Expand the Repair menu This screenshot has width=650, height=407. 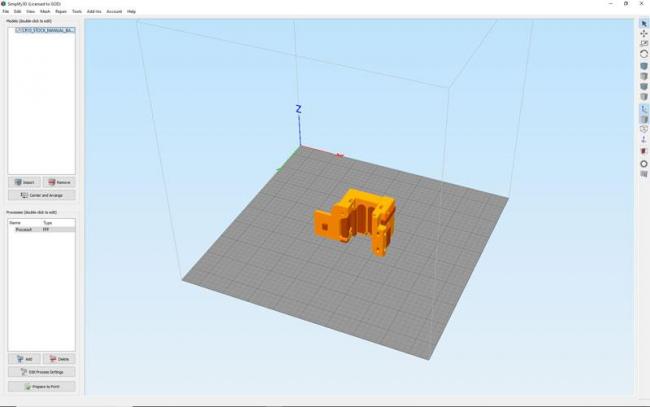tap(61, 11)
